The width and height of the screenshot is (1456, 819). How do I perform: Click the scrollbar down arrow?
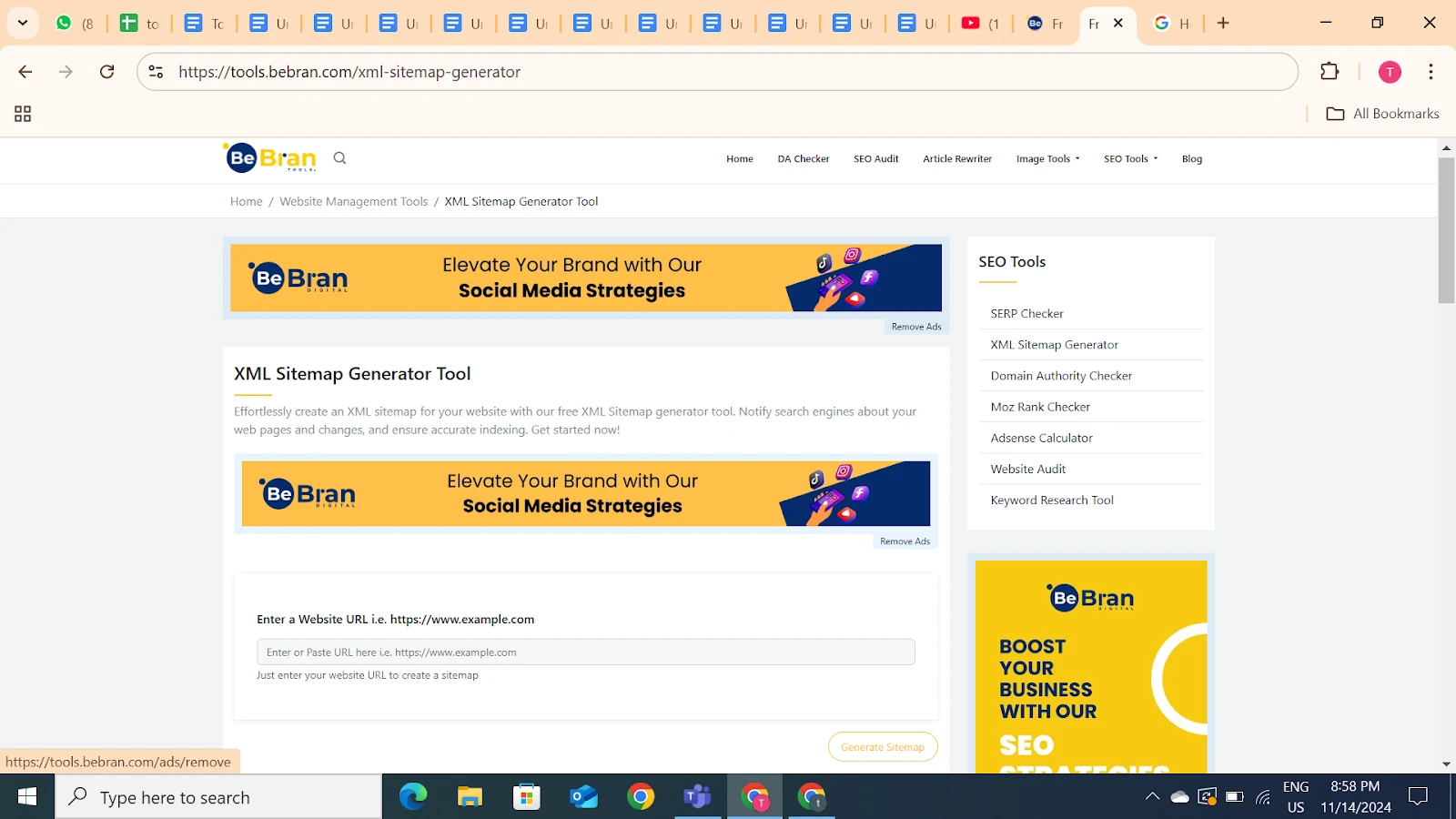pos(1446,764)
